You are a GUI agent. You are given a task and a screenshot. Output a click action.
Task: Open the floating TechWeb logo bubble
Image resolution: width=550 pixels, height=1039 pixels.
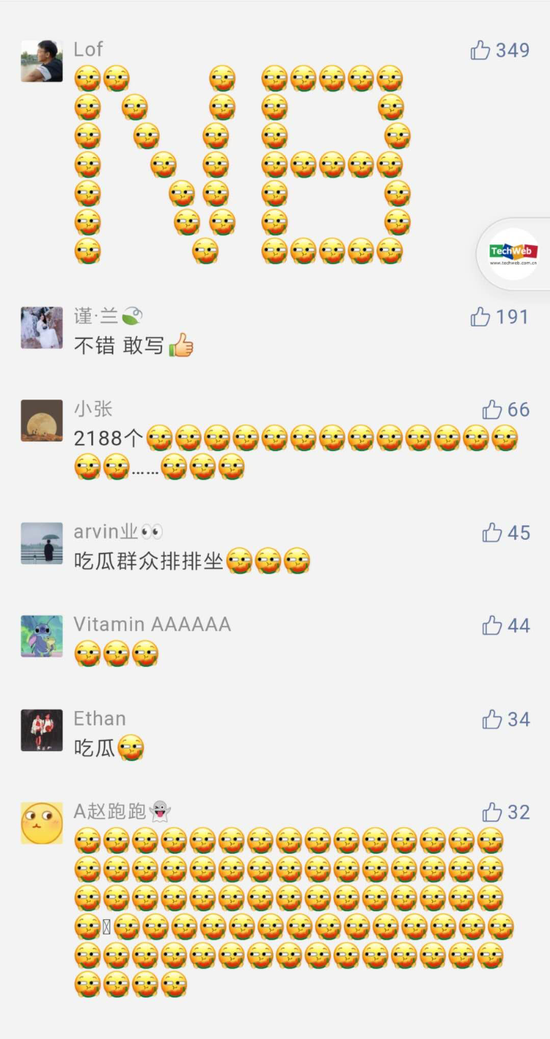514,254
